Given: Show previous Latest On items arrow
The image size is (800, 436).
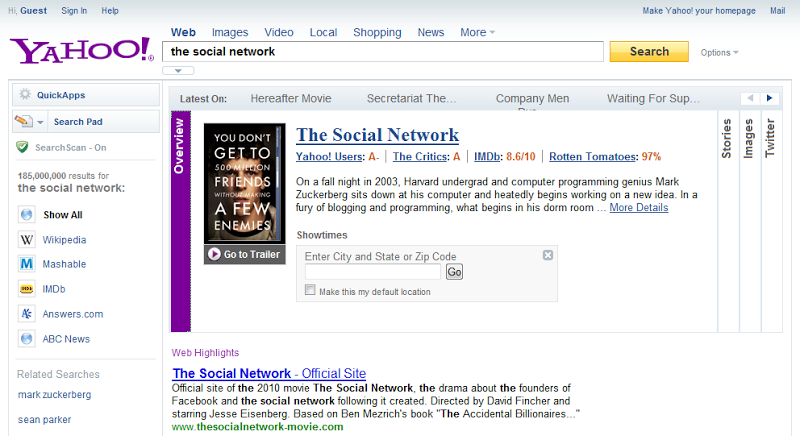Looking at the screenshot, I should pos(750,98).
